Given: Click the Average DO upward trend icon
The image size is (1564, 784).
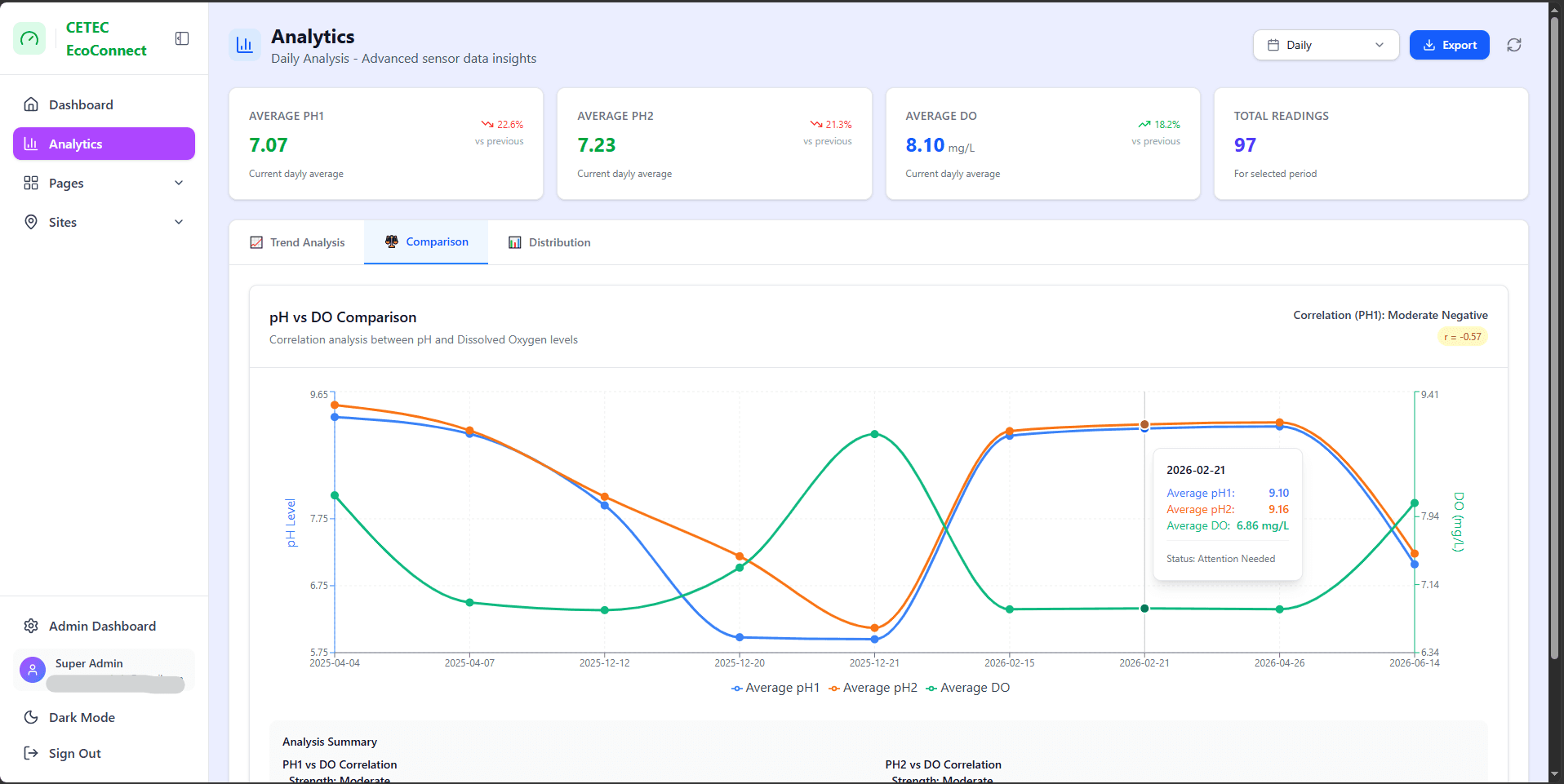Looking at the screenshot, I should [1144, 124].
